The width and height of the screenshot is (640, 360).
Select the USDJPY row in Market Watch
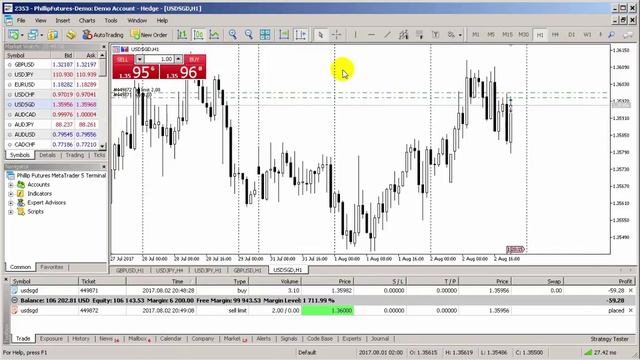click(x=52, y=75)
